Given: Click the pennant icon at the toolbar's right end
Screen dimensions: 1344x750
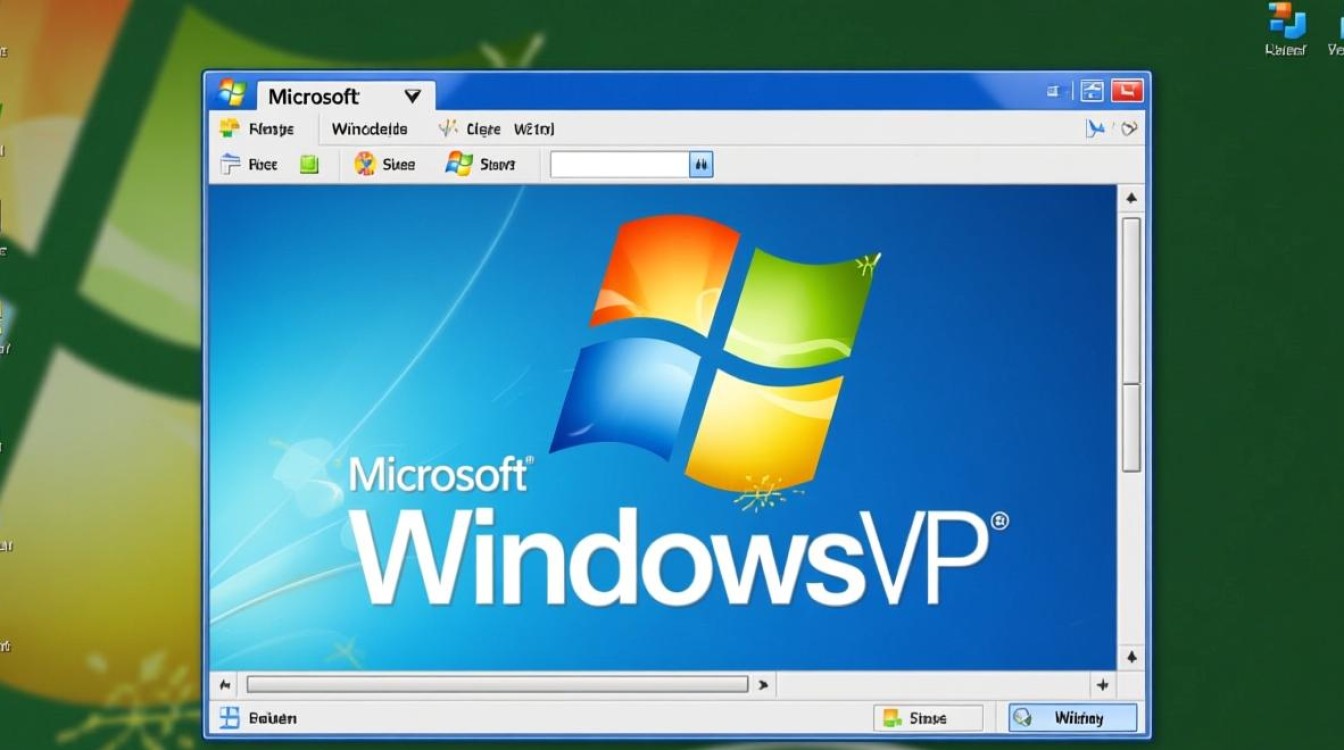Looking at the screenshot, I should point(1096,128).
